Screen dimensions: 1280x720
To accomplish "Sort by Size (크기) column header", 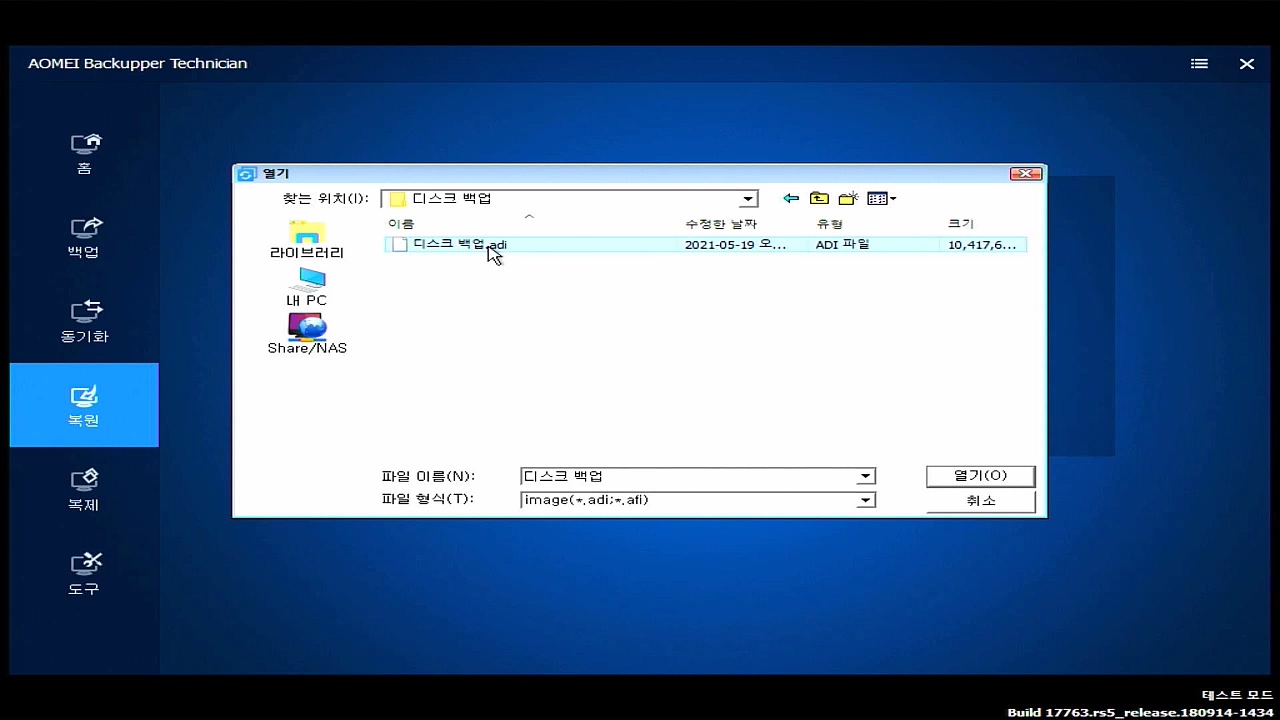I will 961,224.
